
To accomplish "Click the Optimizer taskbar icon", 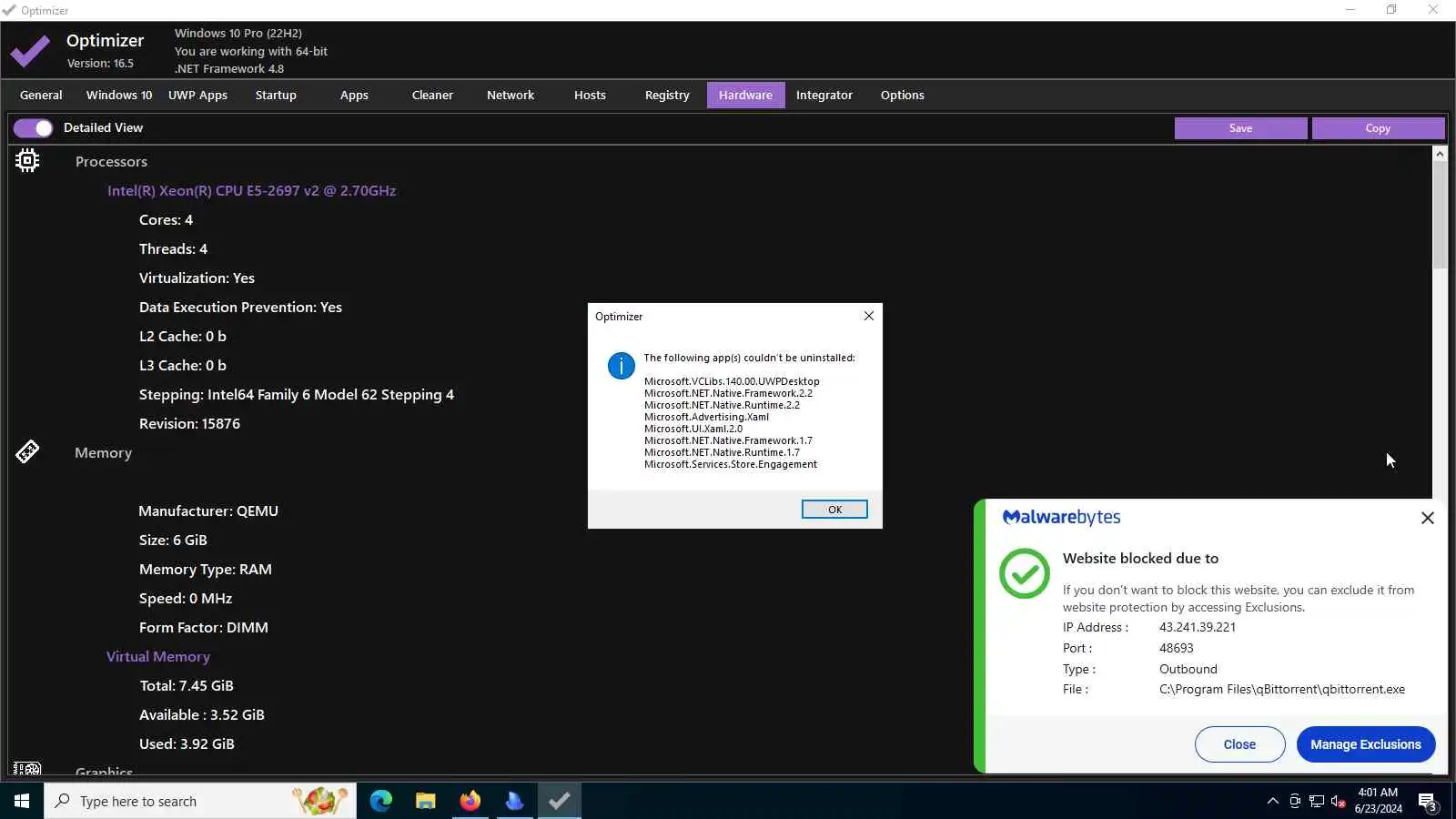I will point(560,801).
